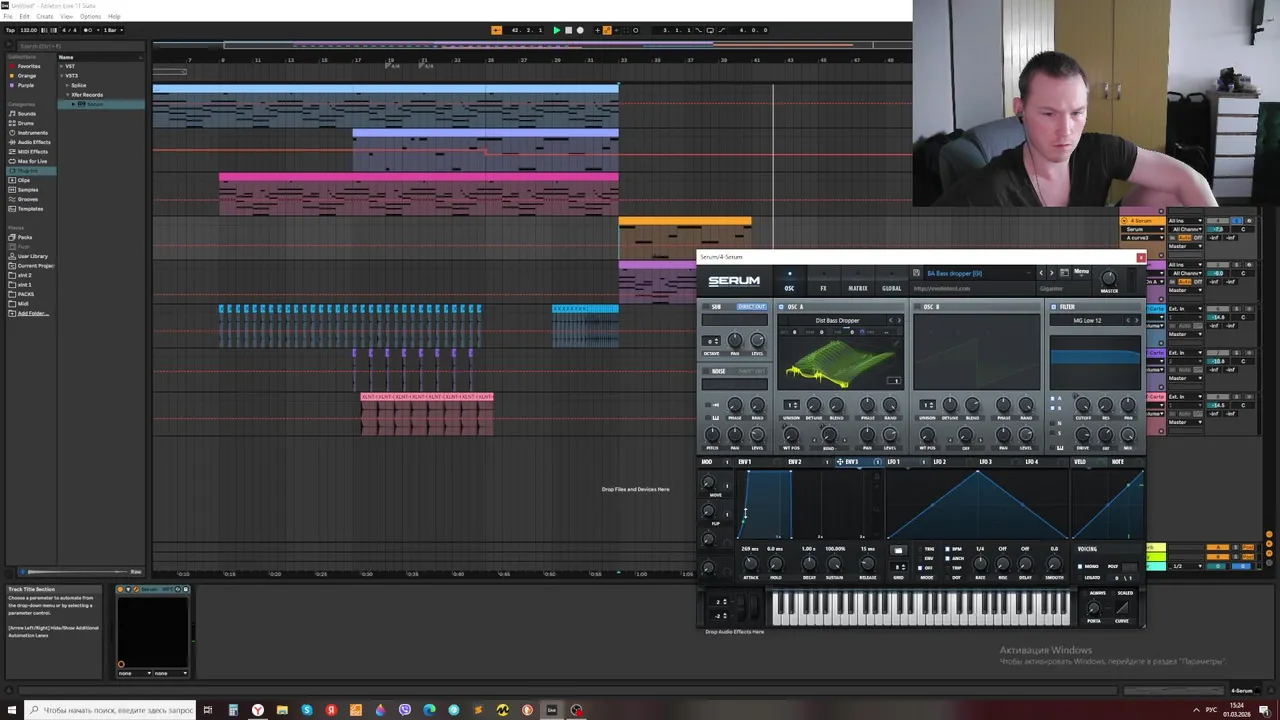Open the File menu
The width and height of the screenshot is (1280, 720).
tap(8, 17)
